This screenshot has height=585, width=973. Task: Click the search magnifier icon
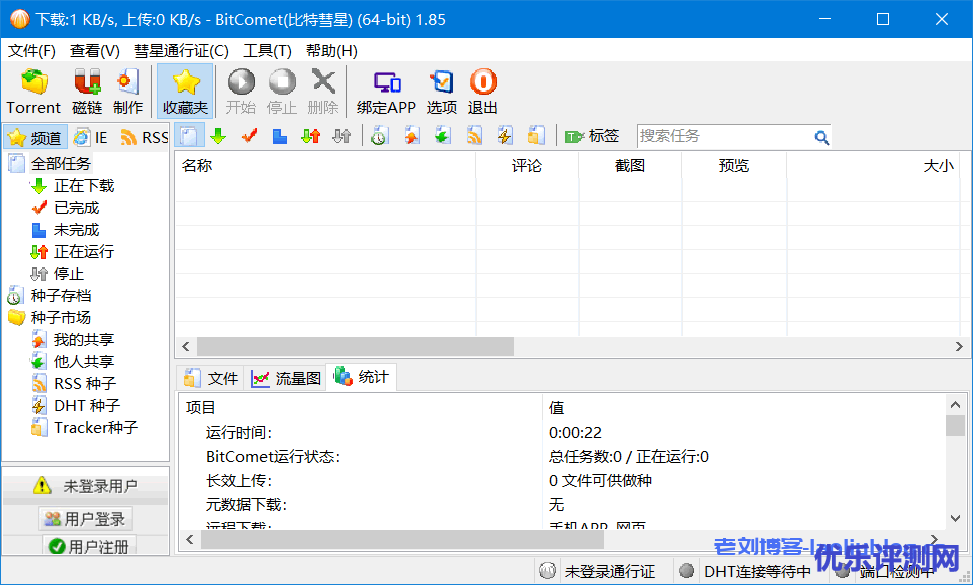821,137
